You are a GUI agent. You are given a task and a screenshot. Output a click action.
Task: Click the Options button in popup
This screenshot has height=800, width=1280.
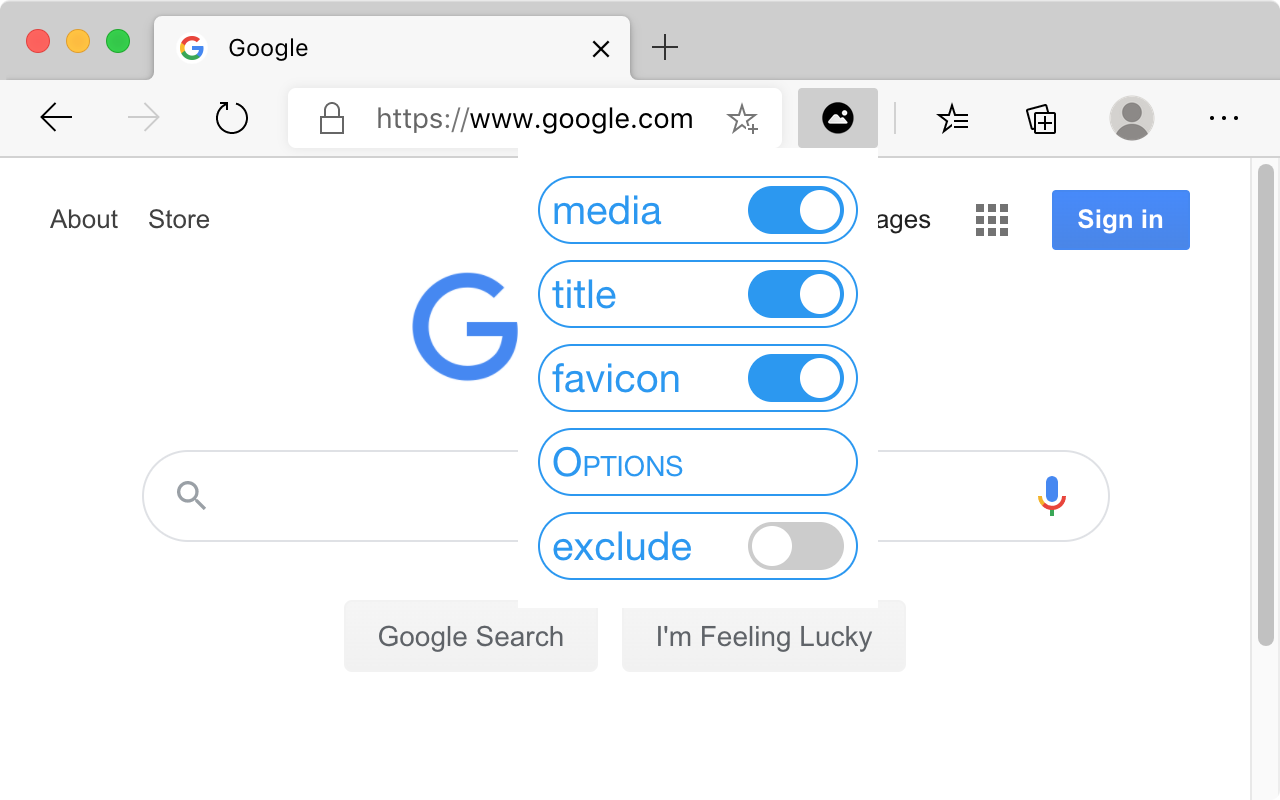pos(697,463)
